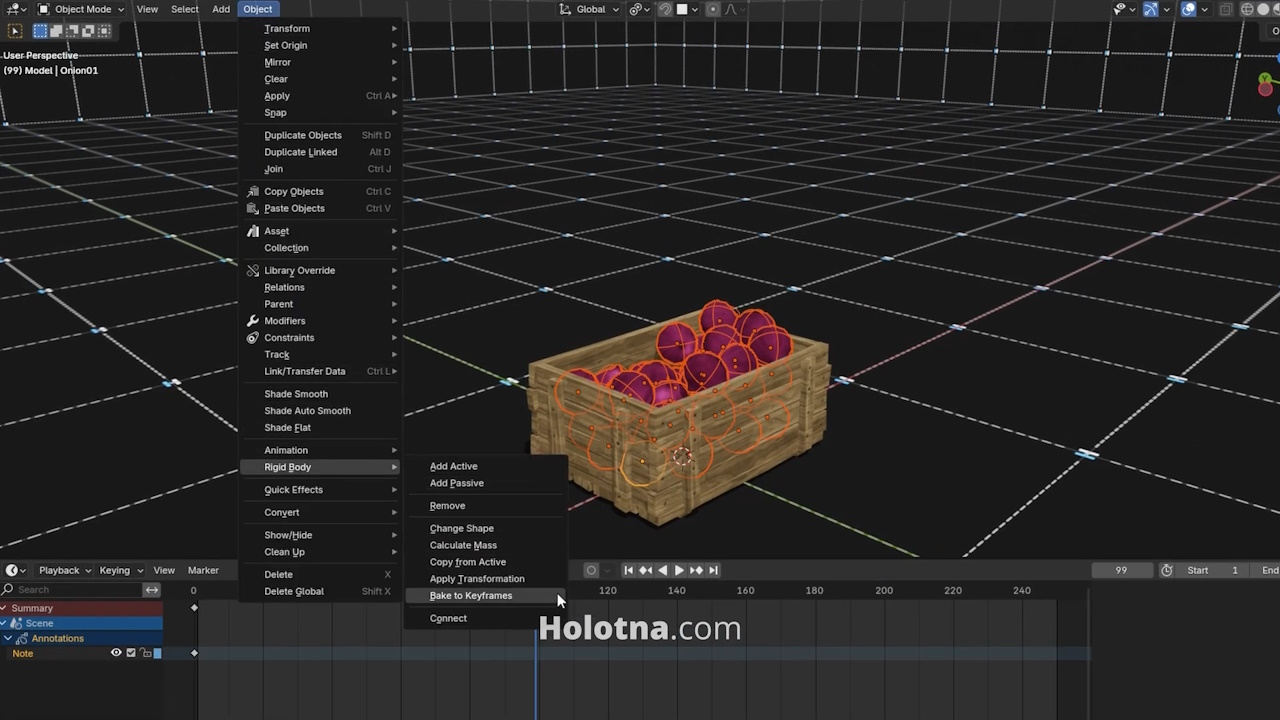Screen dimensions: 1280x720
Task: Jump to previous keyframe
Action: [x=645, y=570]
